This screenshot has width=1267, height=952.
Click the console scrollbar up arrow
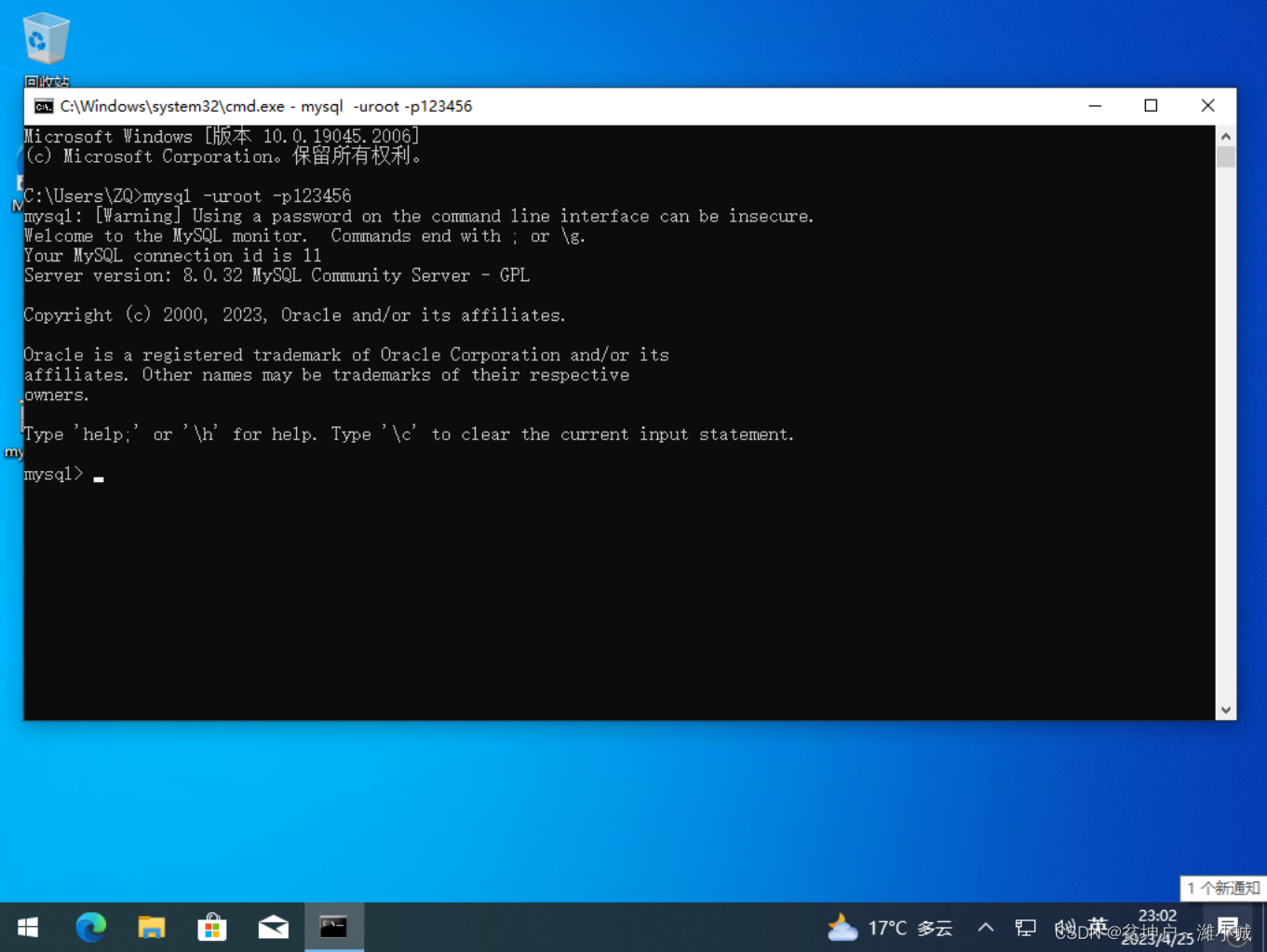[1226, 137]
